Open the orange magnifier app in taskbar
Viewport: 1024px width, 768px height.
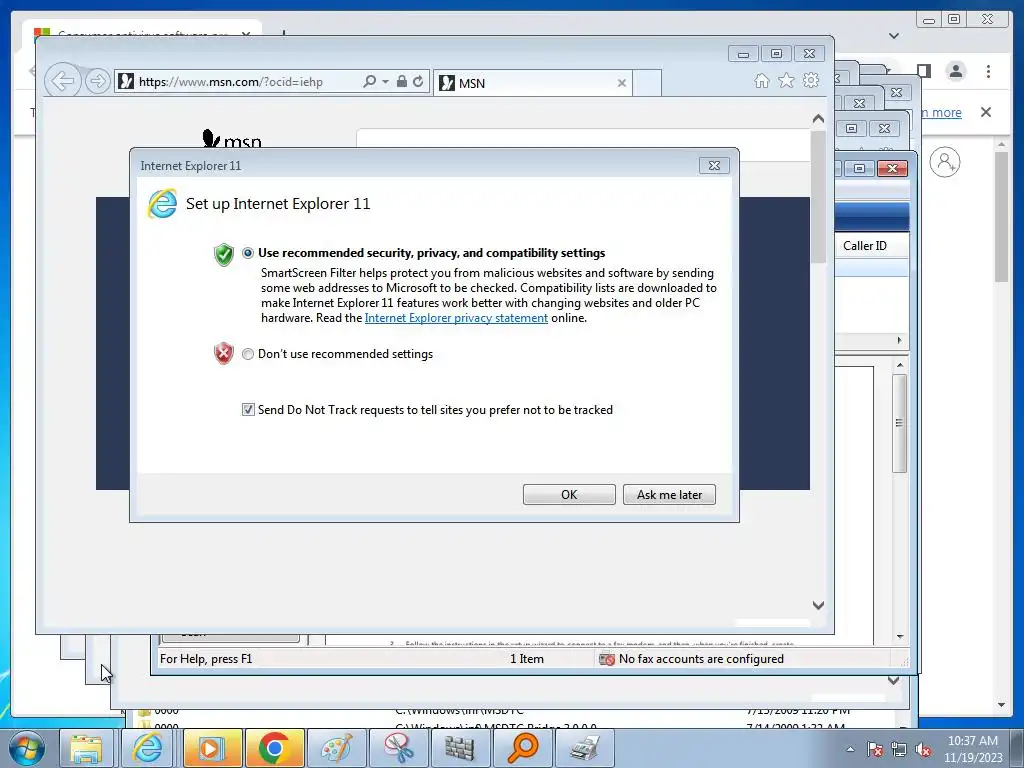coord(522,748)
